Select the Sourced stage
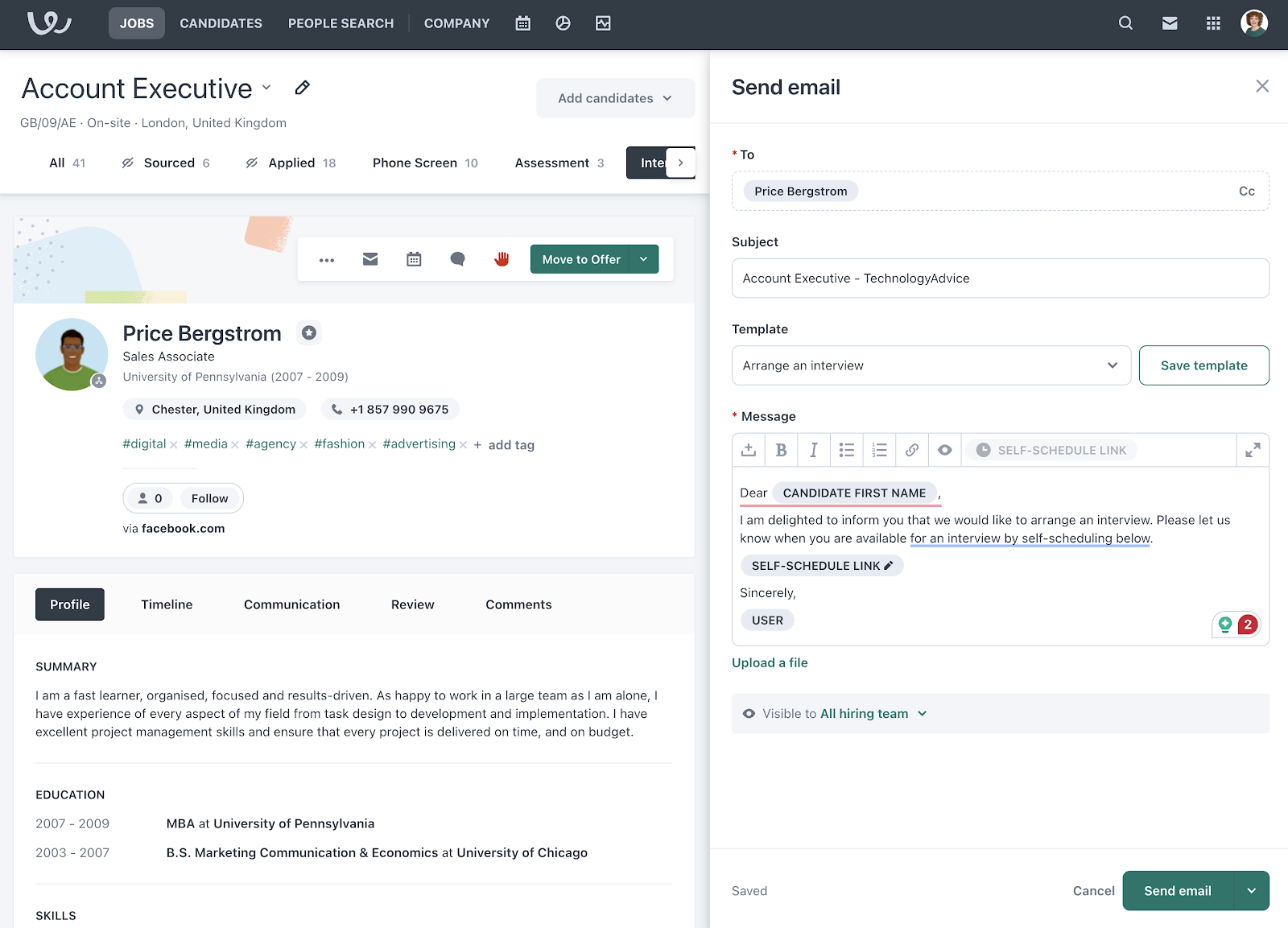This screenshot has height=928, width=1288. pos(167,163)
